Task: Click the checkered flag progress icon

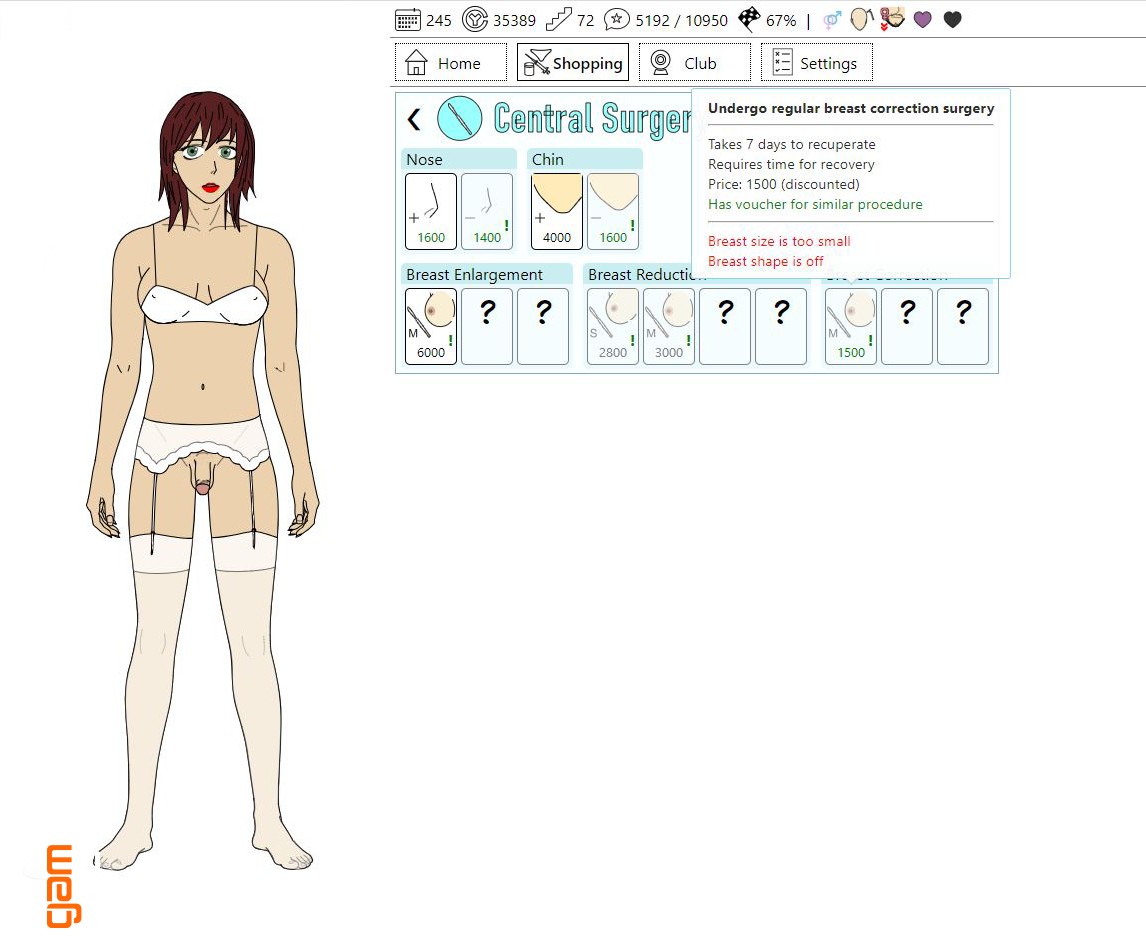Action: click(x=749, y=20)
